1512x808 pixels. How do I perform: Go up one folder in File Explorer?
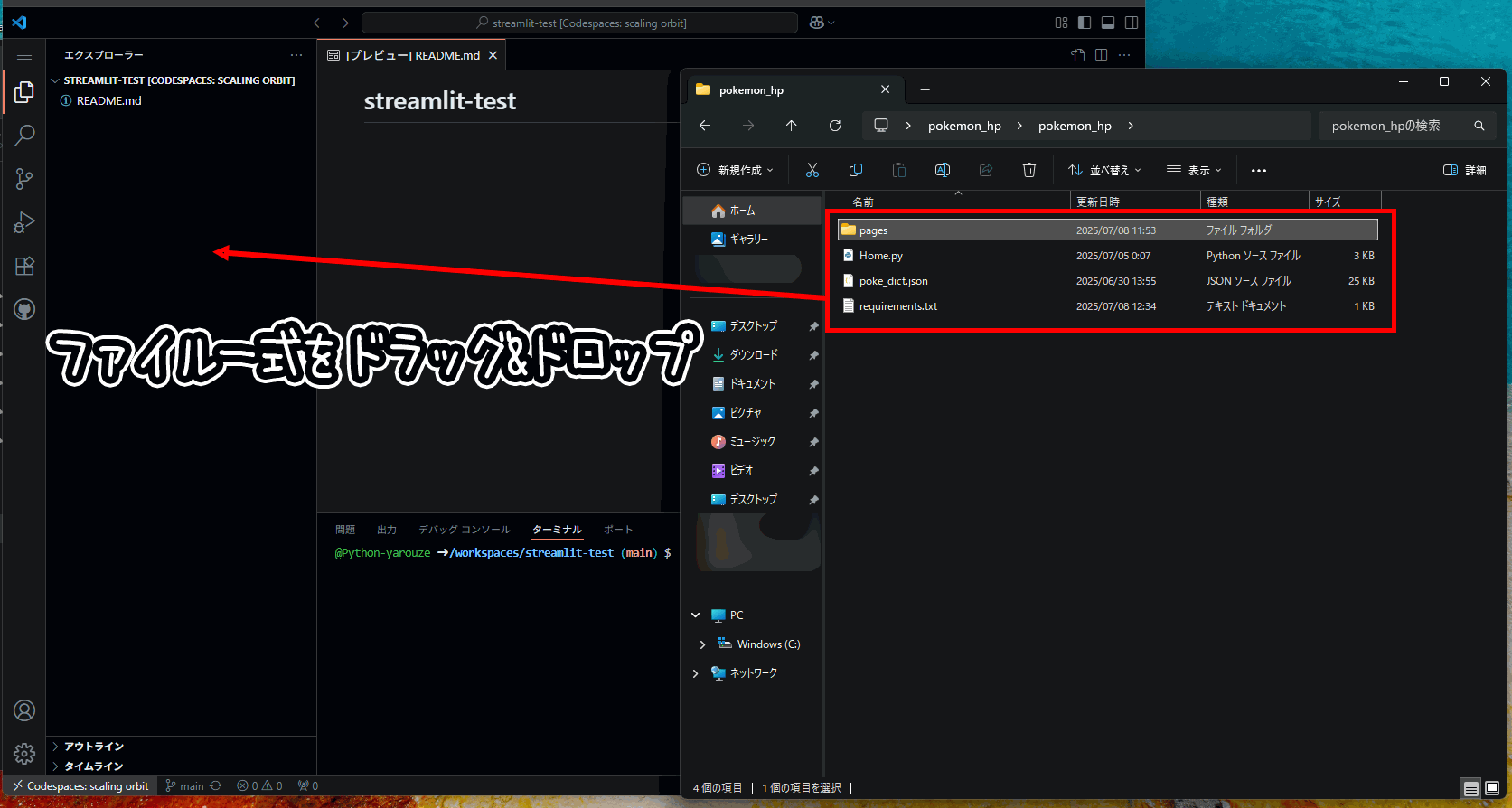pyautogui.click(x=792, y=126)
